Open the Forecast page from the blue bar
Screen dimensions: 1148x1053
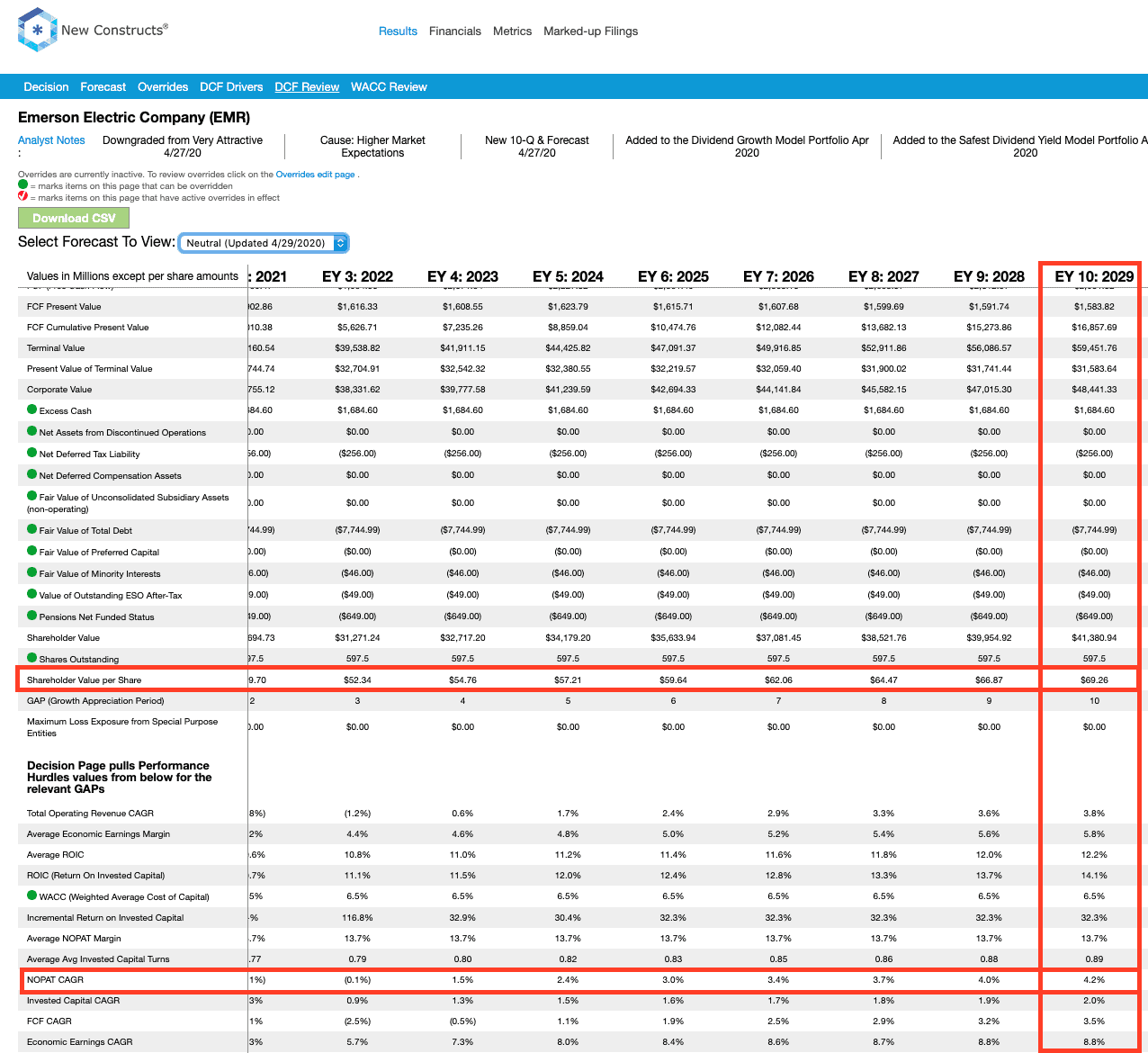(x=103, y=87)
